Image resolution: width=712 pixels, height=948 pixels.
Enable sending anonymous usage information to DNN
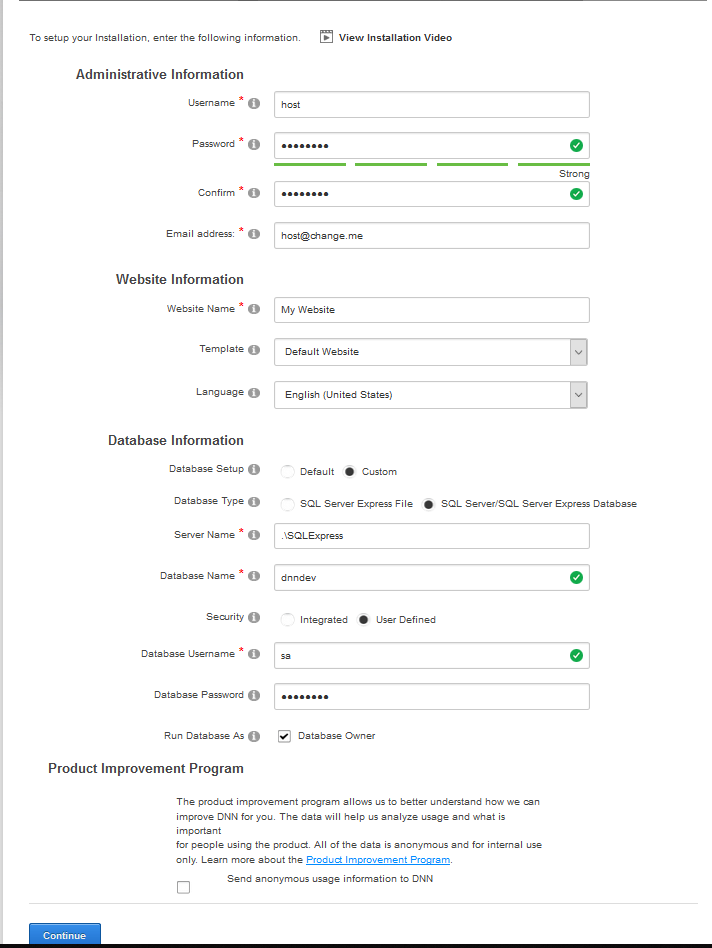[x=183, y=886]
